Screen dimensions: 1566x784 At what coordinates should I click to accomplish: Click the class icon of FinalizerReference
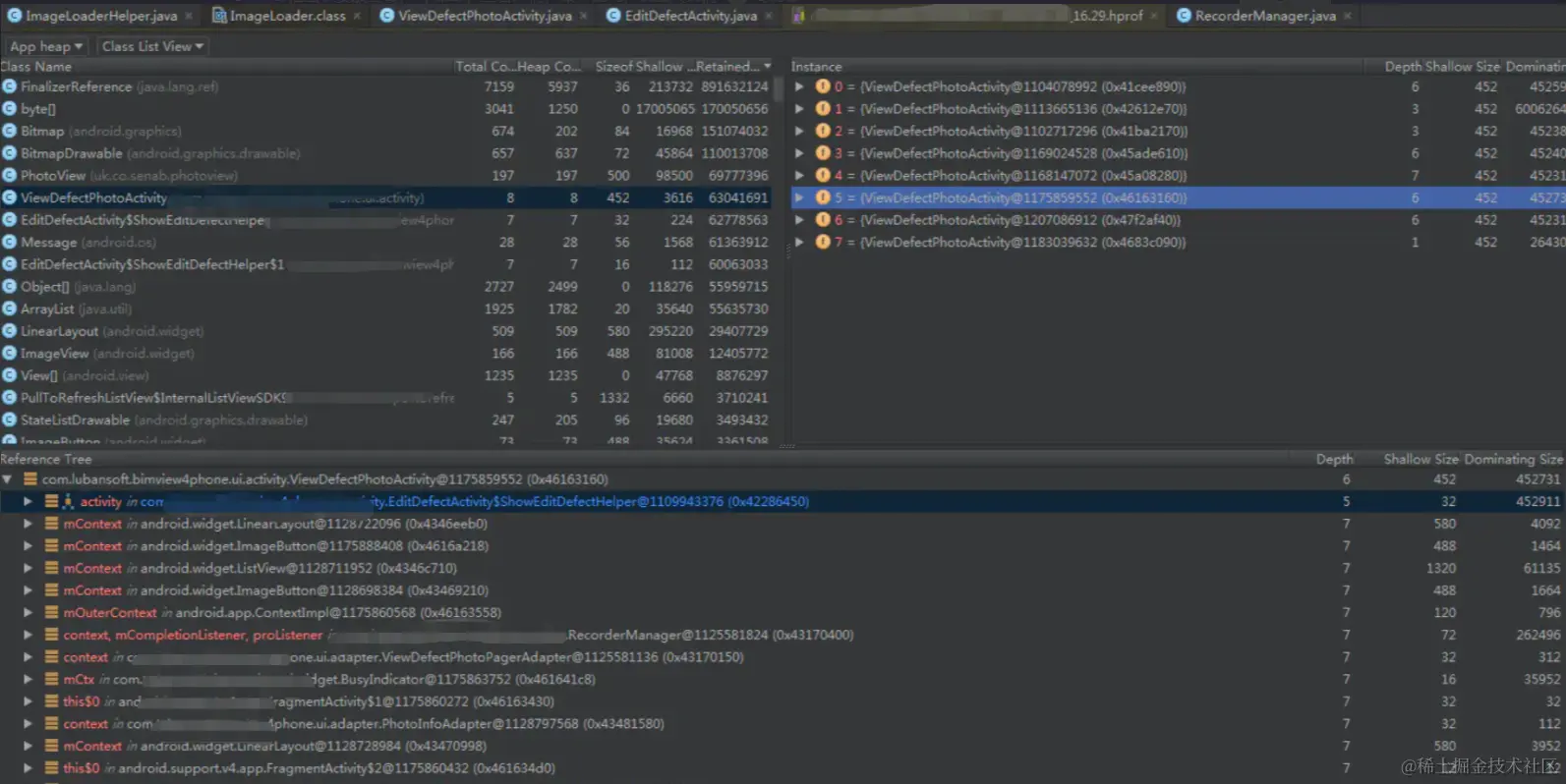point(10,86)
